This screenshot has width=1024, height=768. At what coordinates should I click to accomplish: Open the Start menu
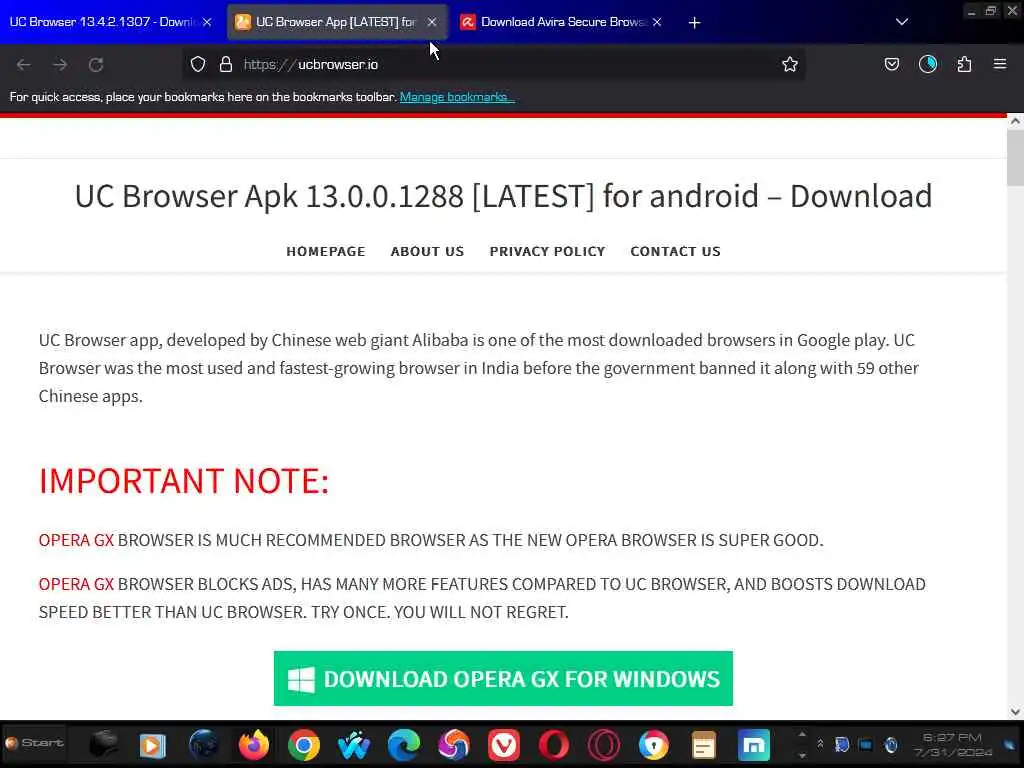(34, 743)
